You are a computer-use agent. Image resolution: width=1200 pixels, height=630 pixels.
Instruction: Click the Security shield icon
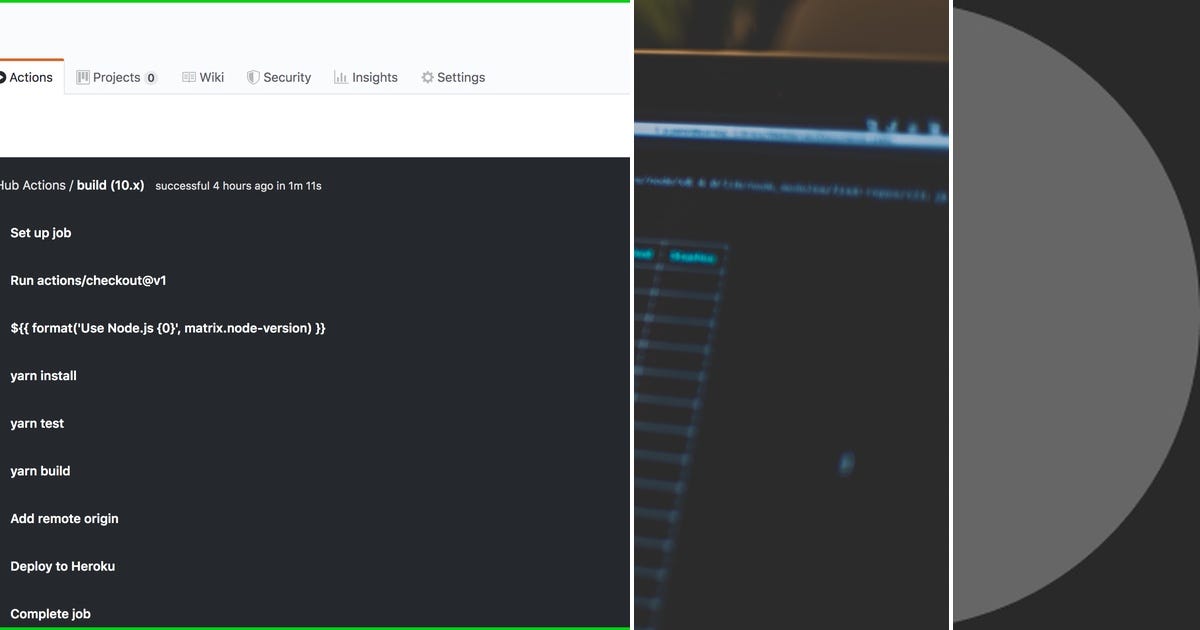(253, 77)
